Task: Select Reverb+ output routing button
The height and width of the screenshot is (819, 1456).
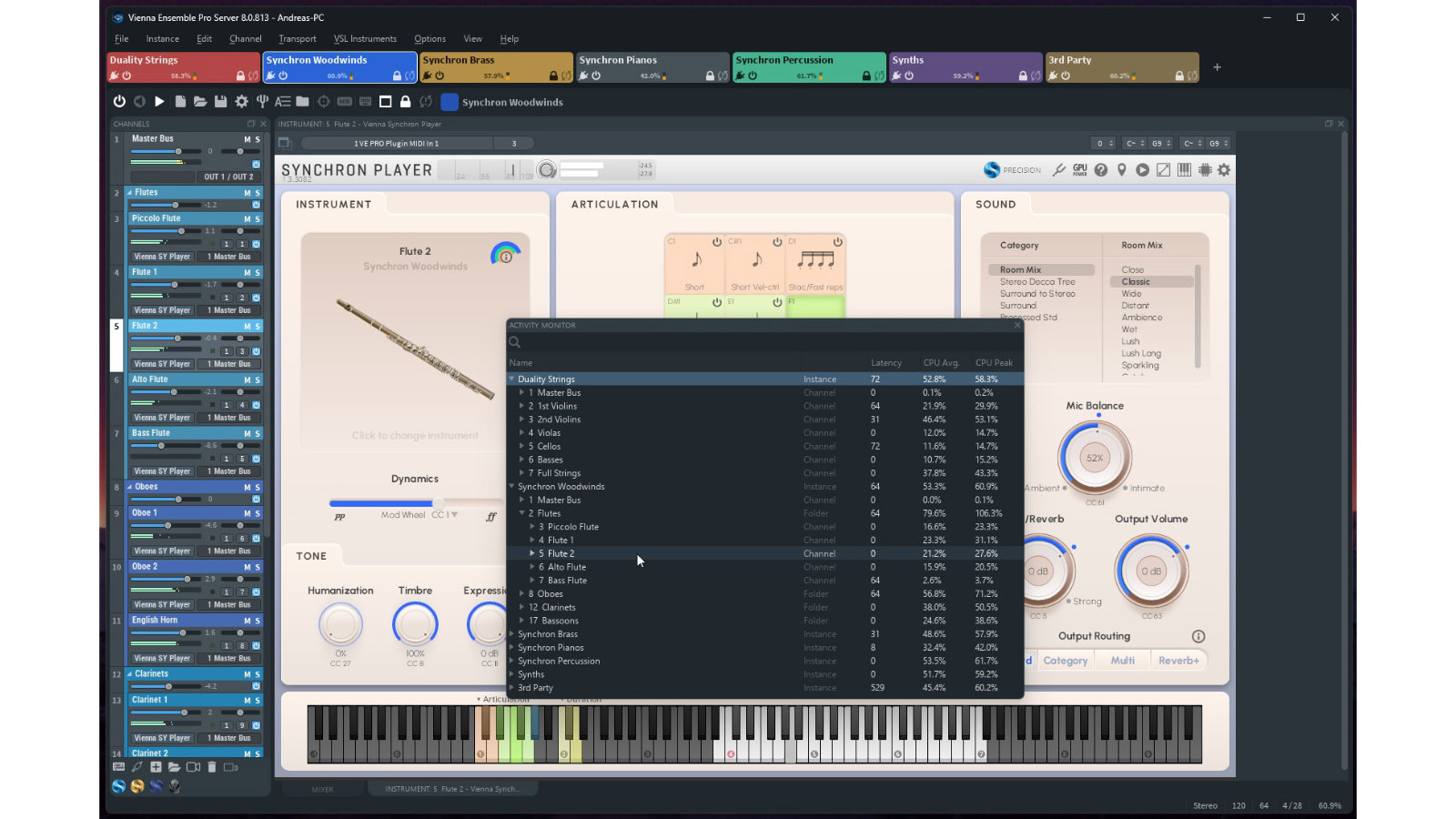Action: 1178,661
